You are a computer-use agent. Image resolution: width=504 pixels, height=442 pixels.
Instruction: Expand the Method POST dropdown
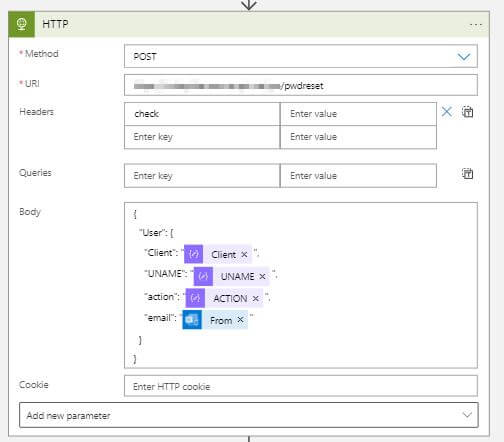click(464, 57)
